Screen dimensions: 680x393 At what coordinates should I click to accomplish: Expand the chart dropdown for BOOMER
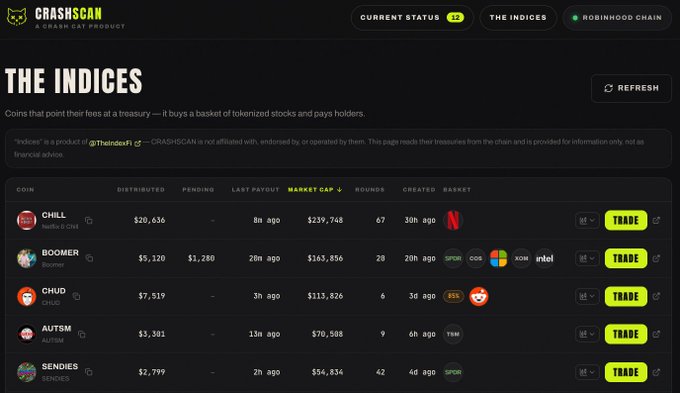point(587,258)
